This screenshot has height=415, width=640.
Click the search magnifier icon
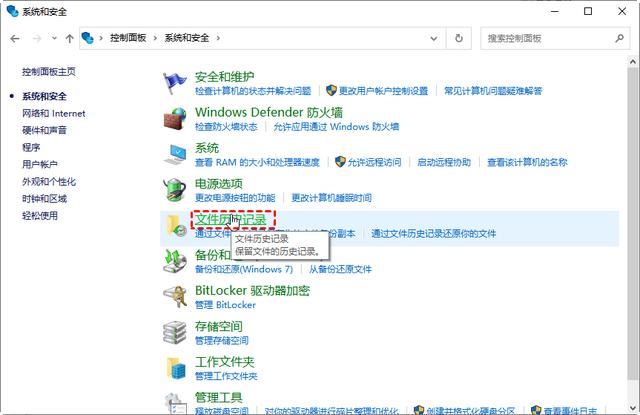pos(620,38)
